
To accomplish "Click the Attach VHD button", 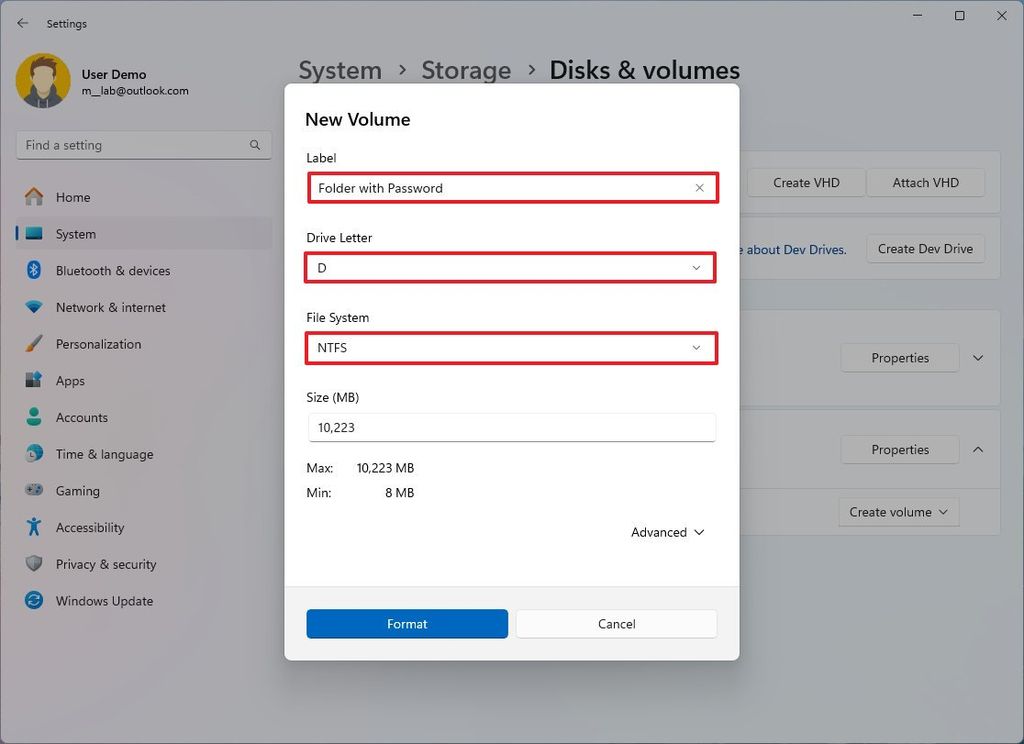I will point(925,182).
